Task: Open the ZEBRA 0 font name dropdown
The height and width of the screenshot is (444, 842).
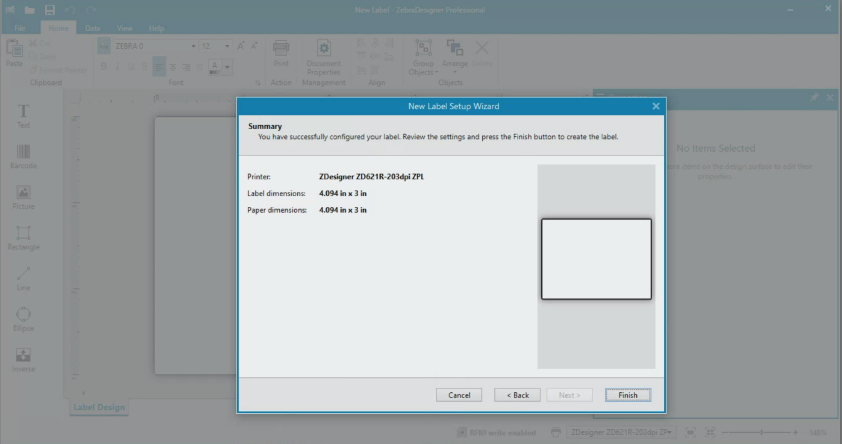Action: coord(193,46)
